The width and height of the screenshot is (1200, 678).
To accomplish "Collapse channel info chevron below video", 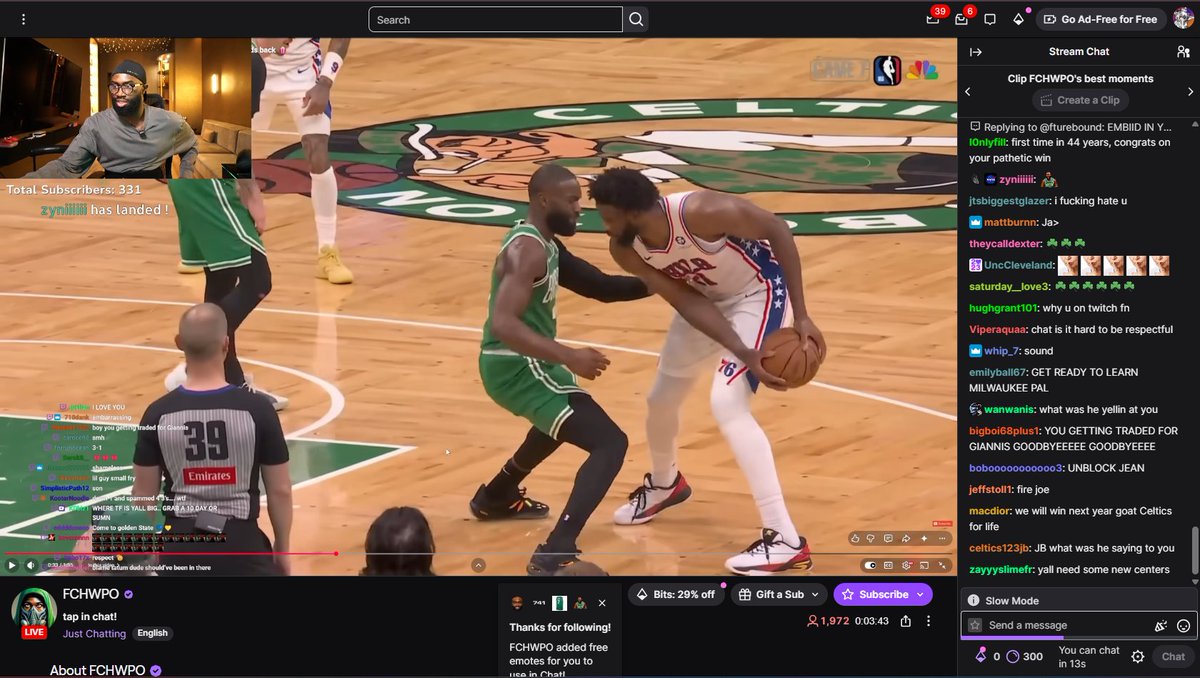I will pyautogui.click(x=478, y=565).
